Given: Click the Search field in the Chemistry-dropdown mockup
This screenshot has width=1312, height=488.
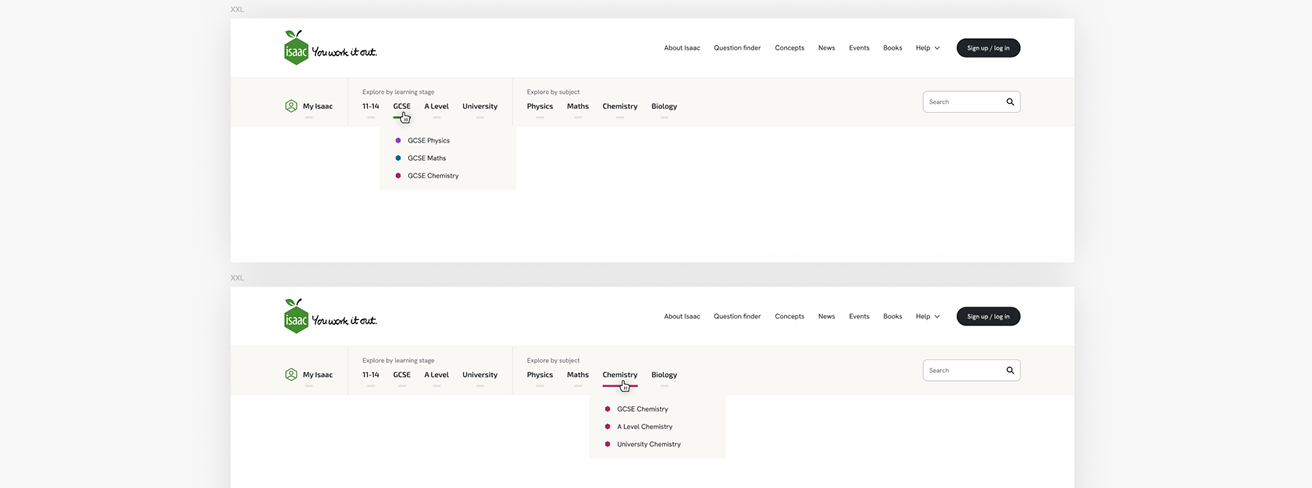Looking at the screenshot, I should [971, 370].
